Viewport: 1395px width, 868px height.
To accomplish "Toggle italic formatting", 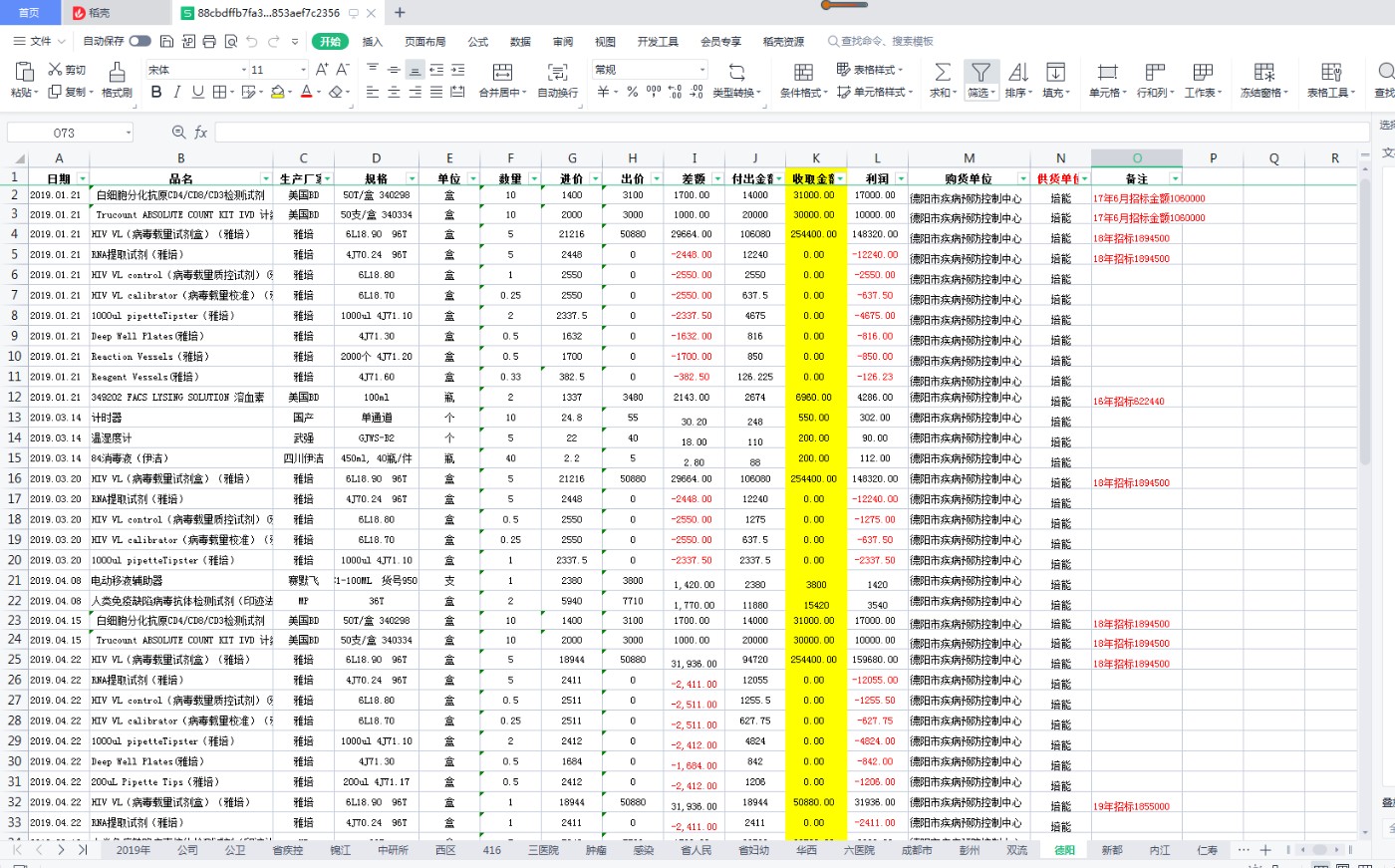I will [x=176, y=92].
